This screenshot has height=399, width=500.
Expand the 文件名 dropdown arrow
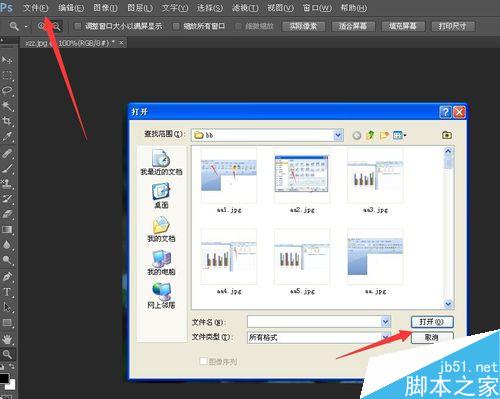click(386, 322)
